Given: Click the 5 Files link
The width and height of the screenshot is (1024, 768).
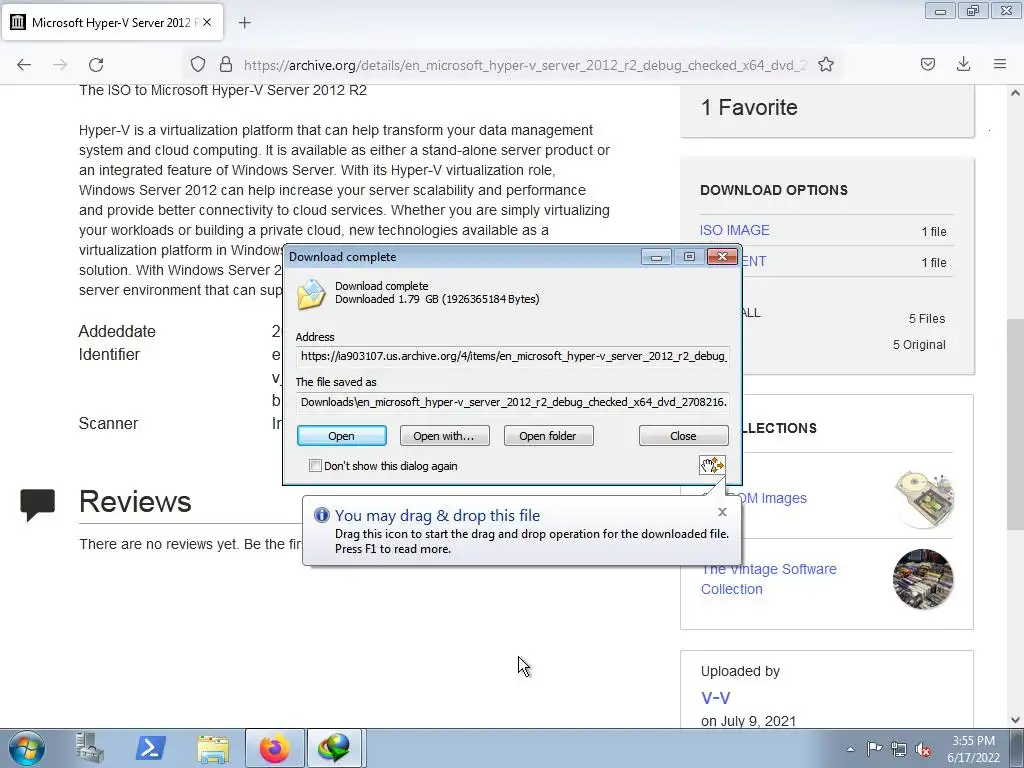Looking at the screenshot, I should tap(927, 319).
